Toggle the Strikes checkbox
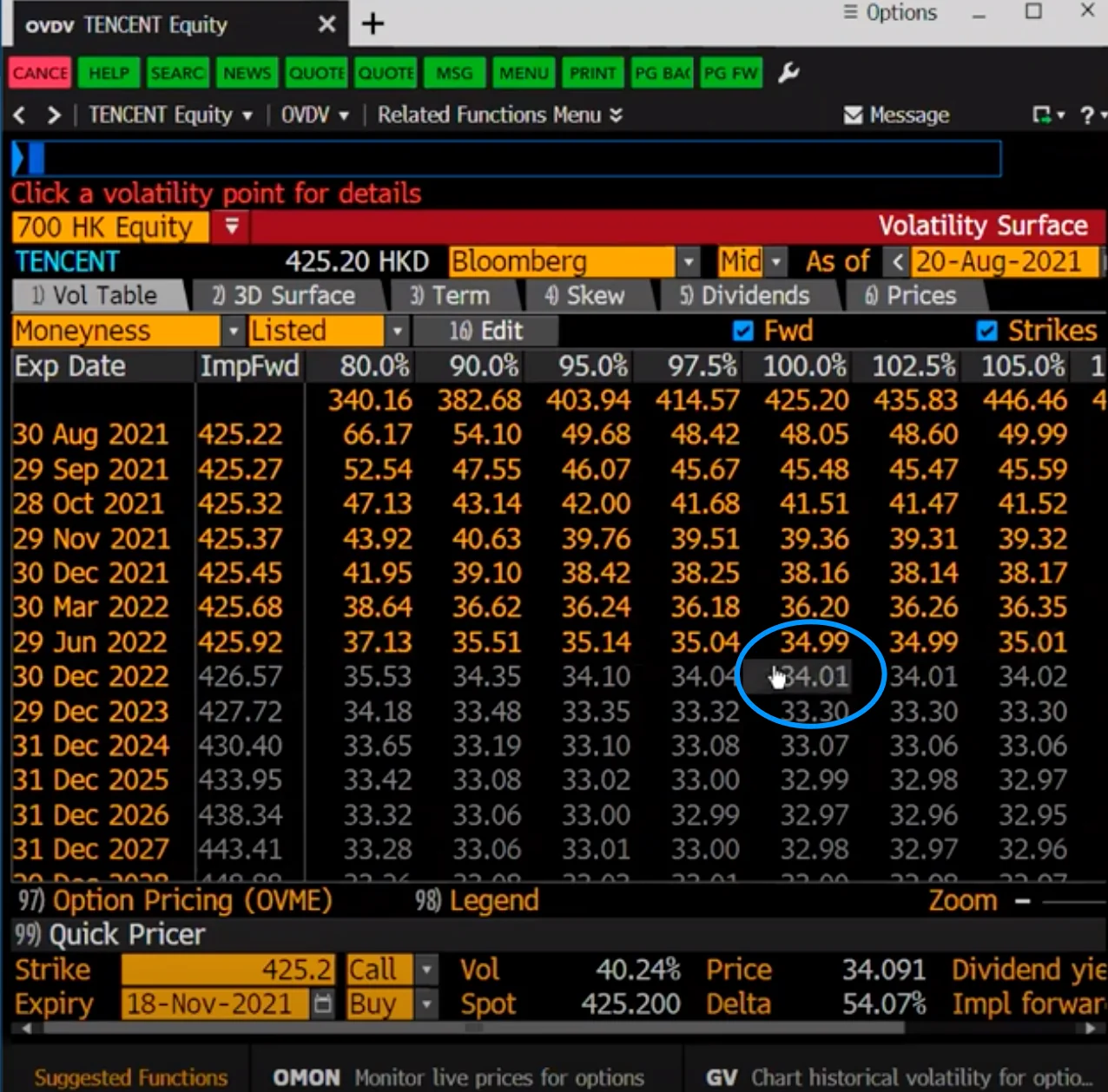The width and height of the screenshot is (1108, 1092). pos(986,331)
